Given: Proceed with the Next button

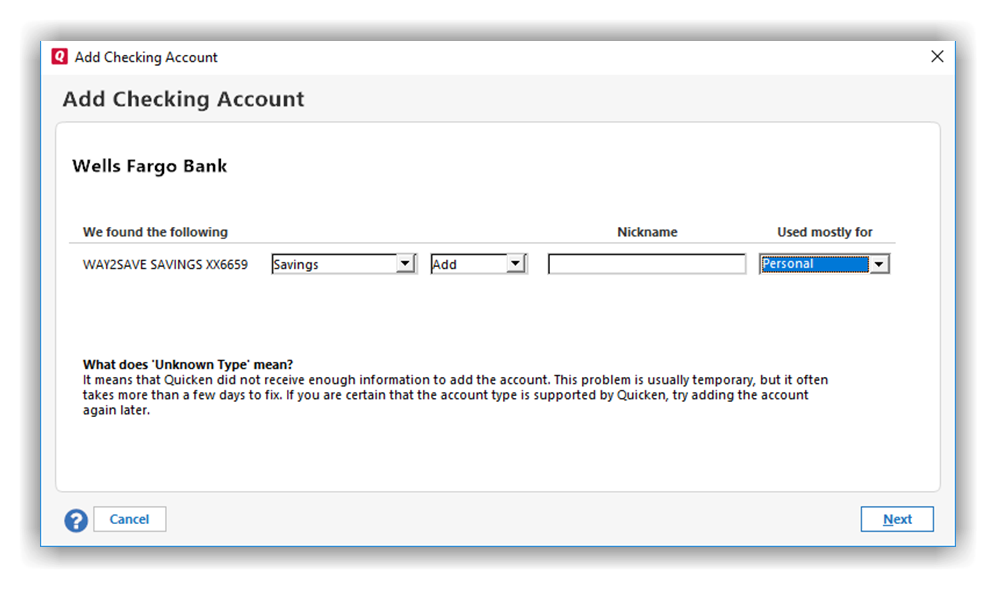Looking at the screenshot, I should (896, 519).
